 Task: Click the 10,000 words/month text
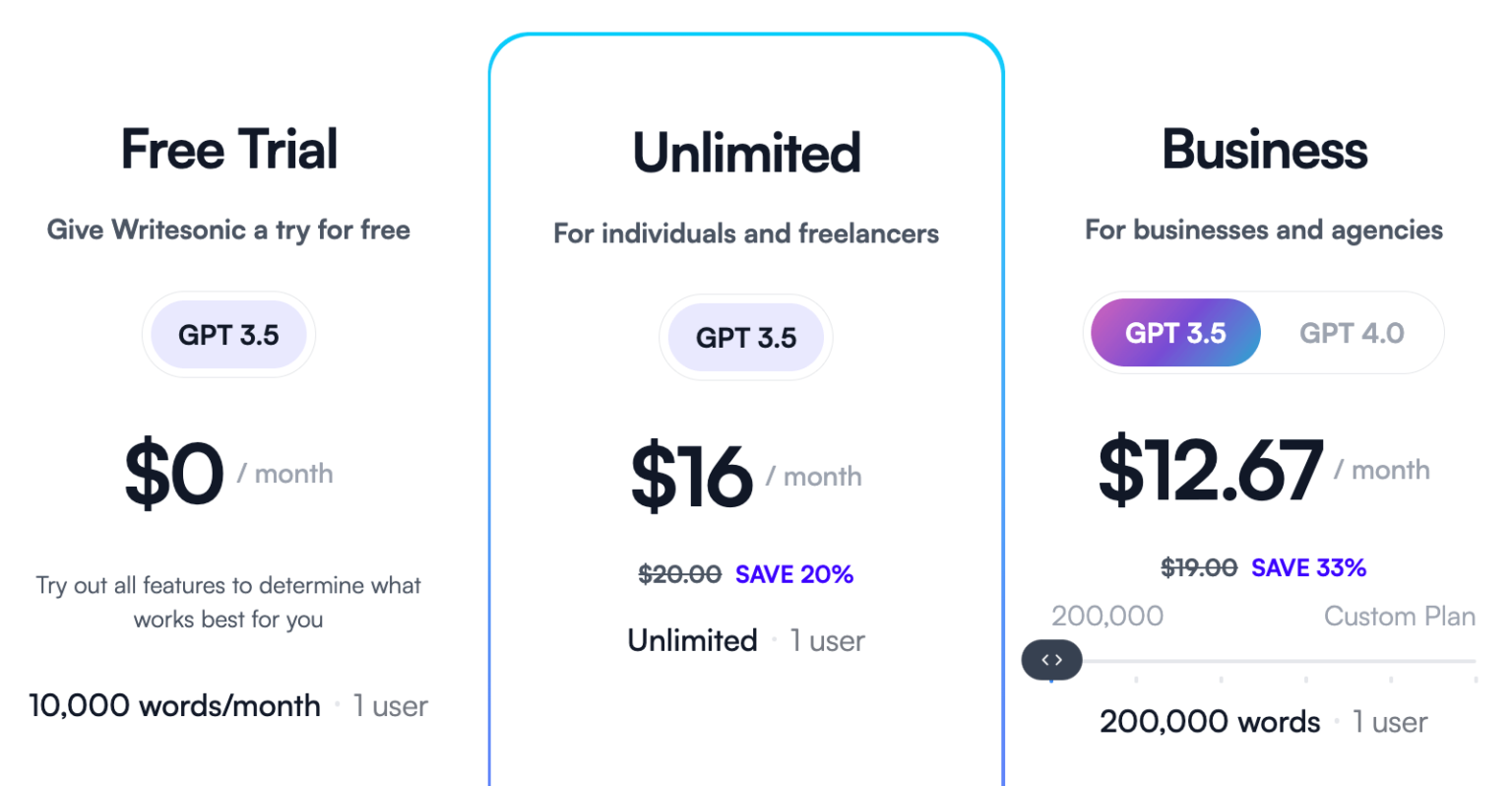[x=175, y=706]
